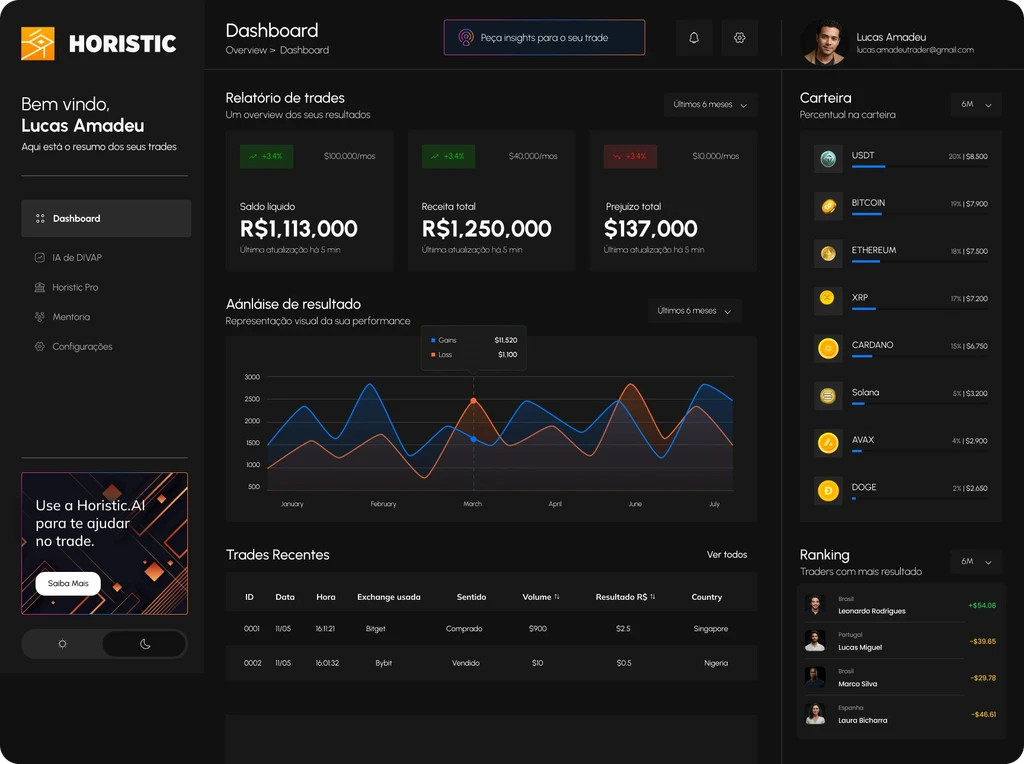Toggle the Gains legend in the chart tooltip

coord(444,339)
